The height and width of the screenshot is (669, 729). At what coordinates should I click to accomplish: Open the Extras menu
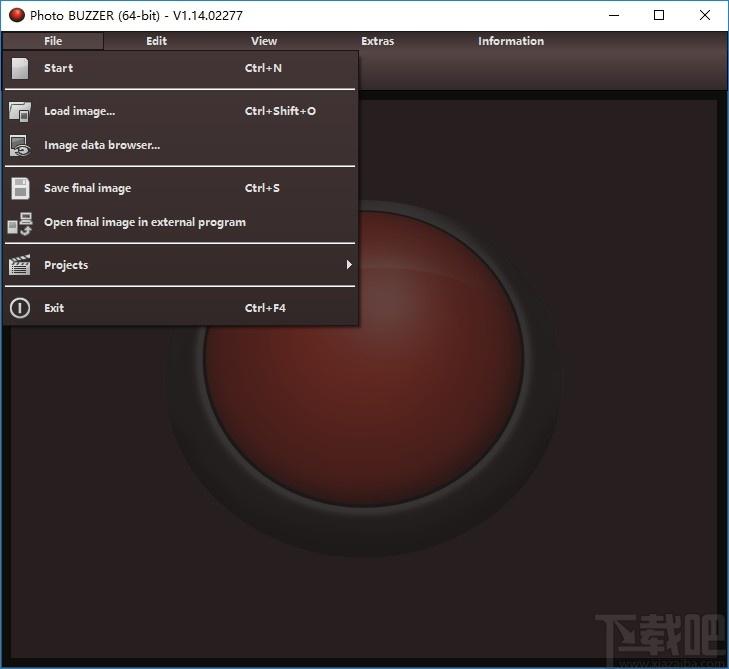click(378, 41)
